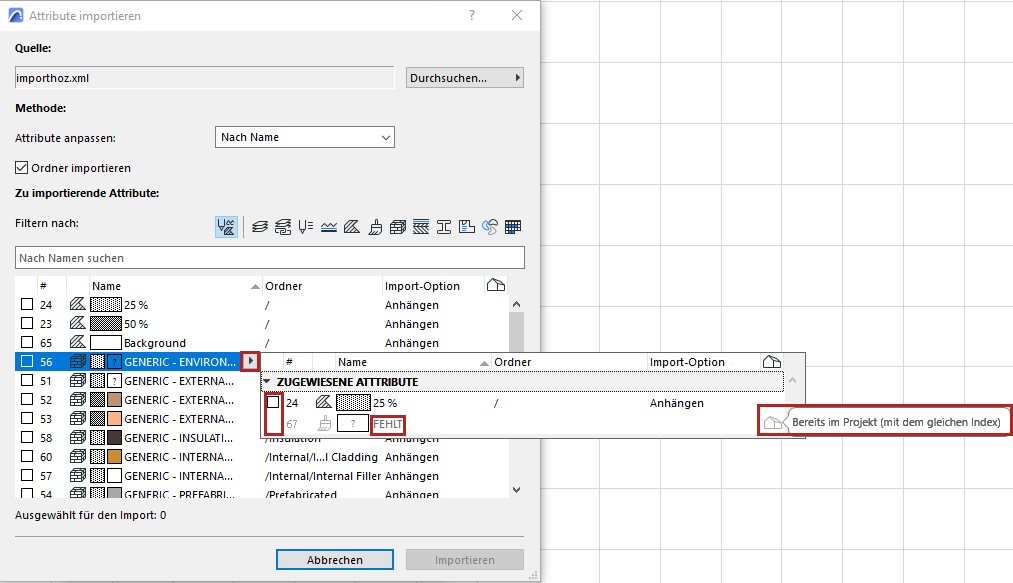
Task: Click the project status icon in popup list header
Action: pos(771,361)
